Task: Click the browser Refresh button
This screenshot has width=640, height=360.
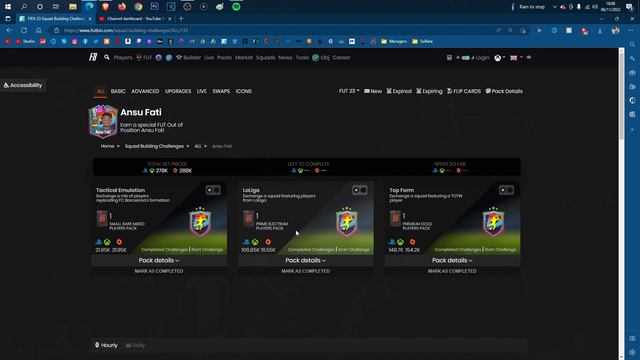Action: (x=24, y=30)
